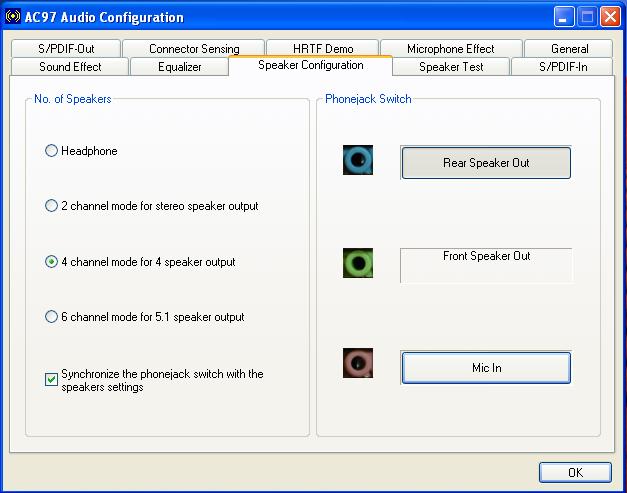627x493 pixels.
Task: Click the Mic In button
Action: click(x=486, y=368)
